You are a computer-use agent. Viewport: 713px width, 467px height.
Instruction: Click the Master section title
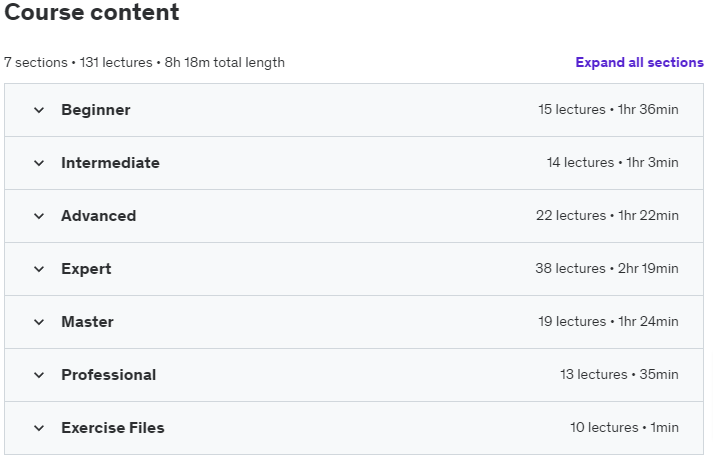pos(87,321)
